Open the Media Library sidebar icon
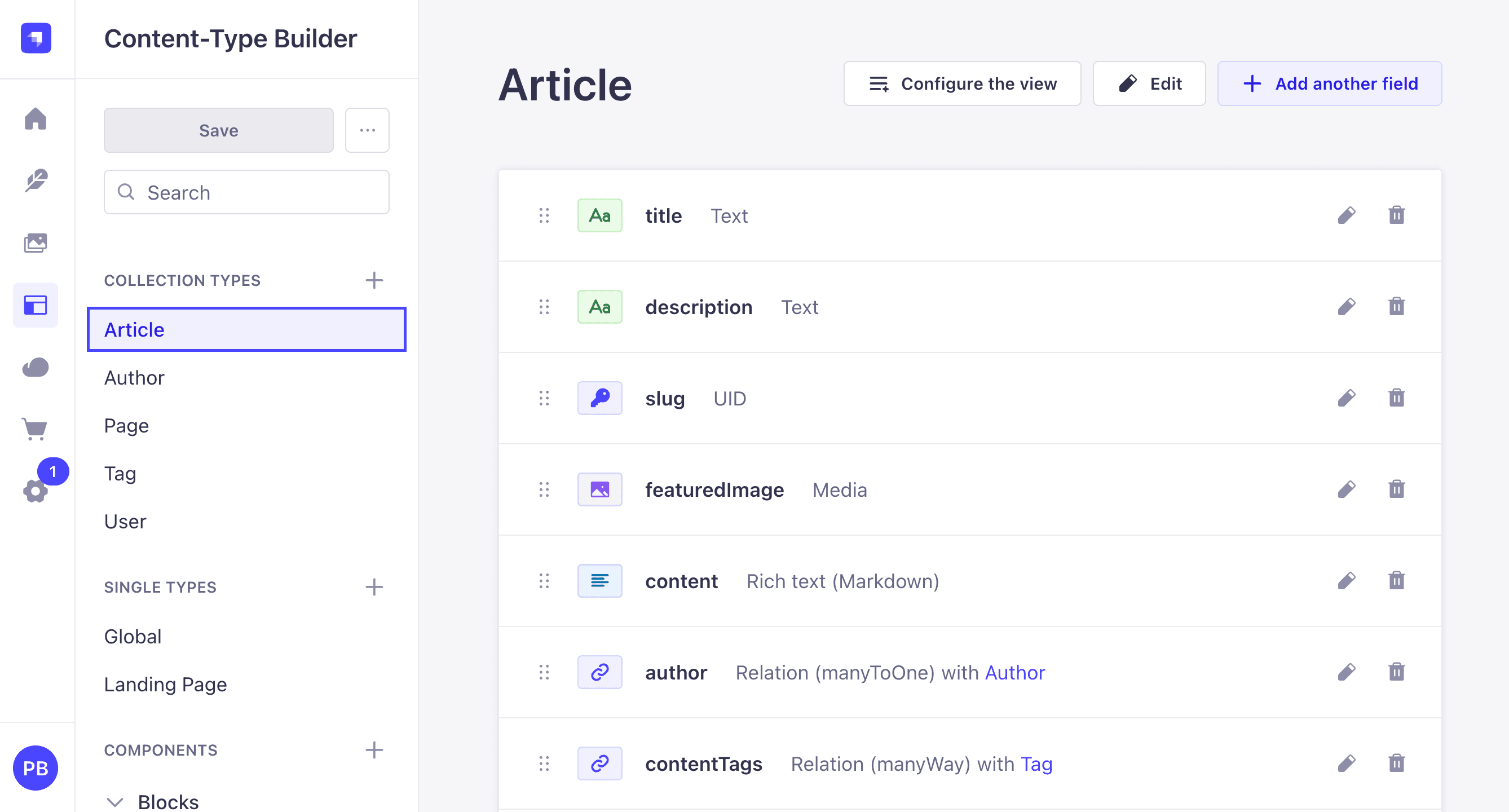This screenshot has width=1509, height=812. tap(36, 243)
